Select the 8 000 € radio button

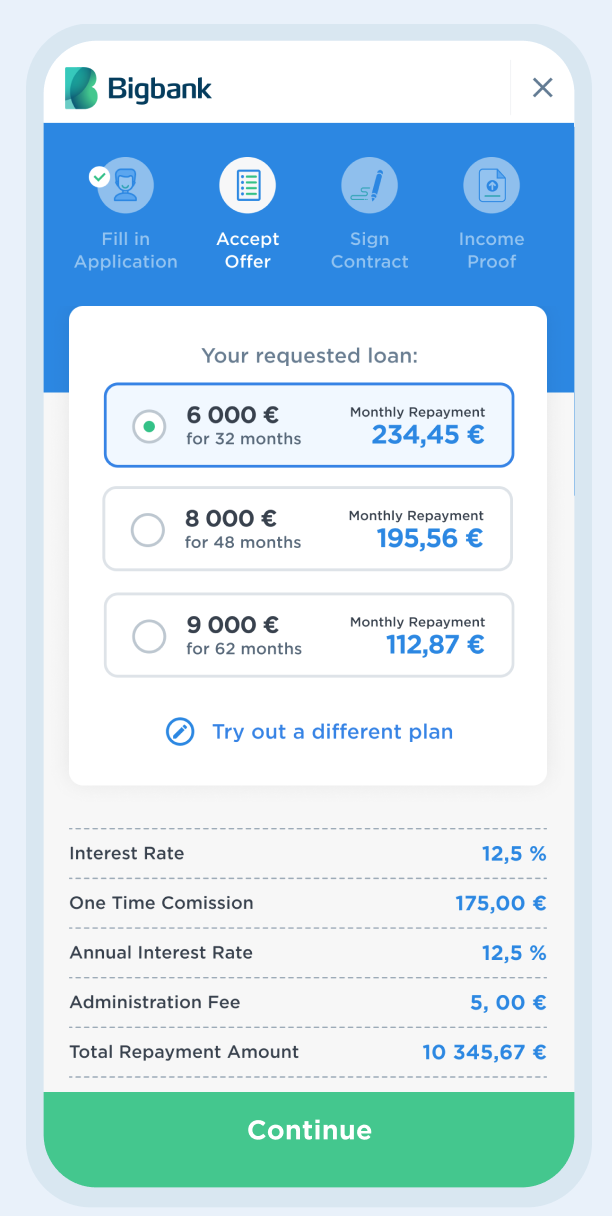point(148,530)
